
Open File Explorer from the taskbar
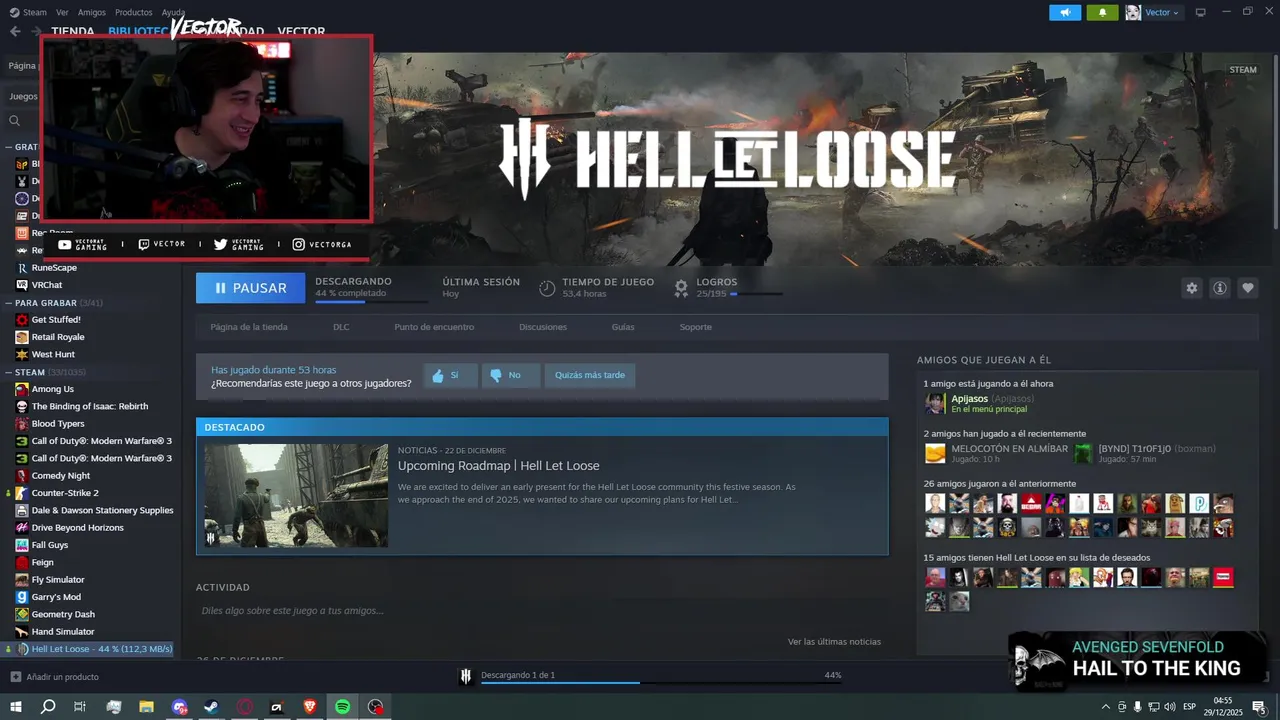(x=146, y=707)
